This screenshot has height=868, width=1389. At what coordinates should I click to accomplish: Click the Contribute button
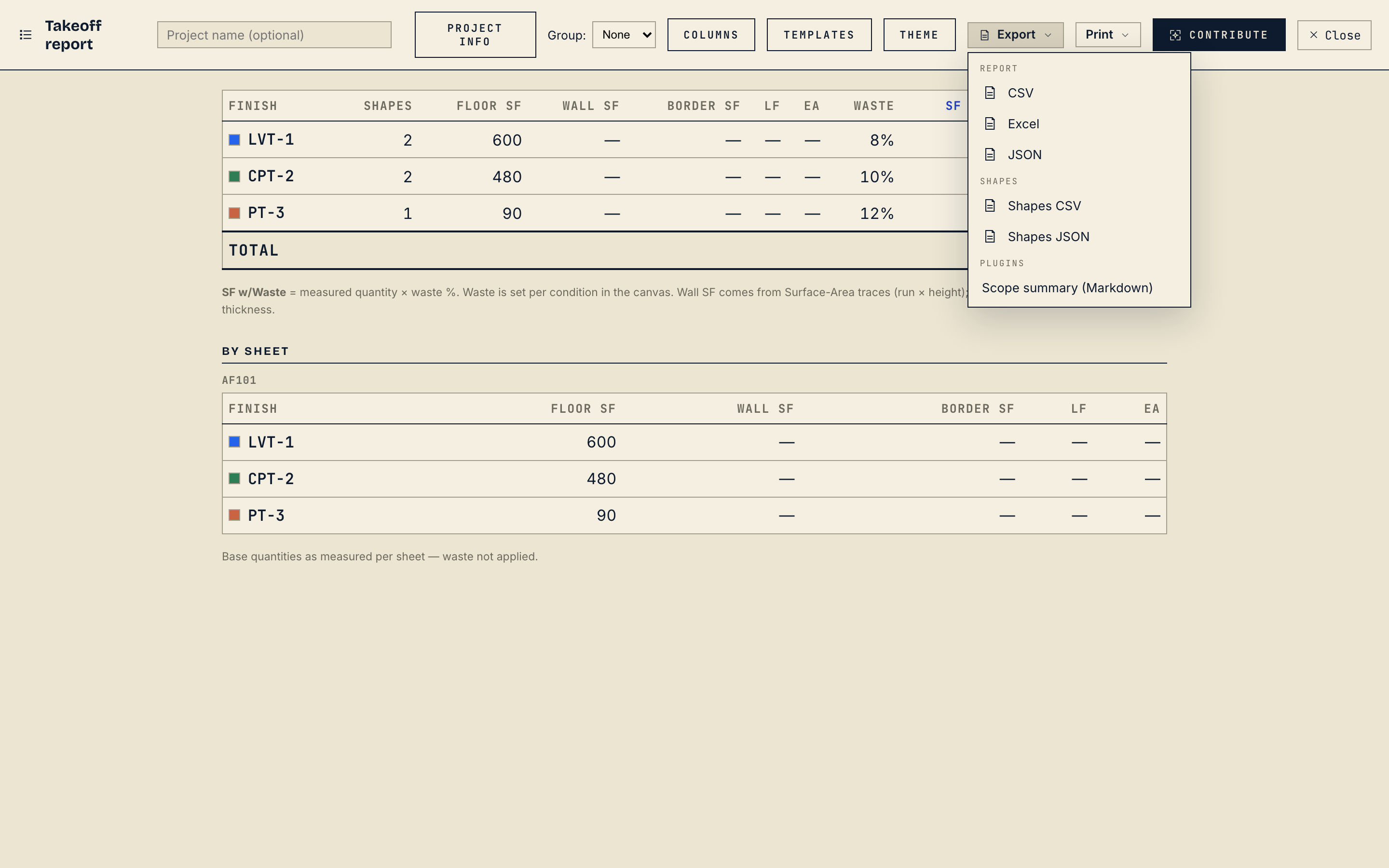click(1219, 35)
